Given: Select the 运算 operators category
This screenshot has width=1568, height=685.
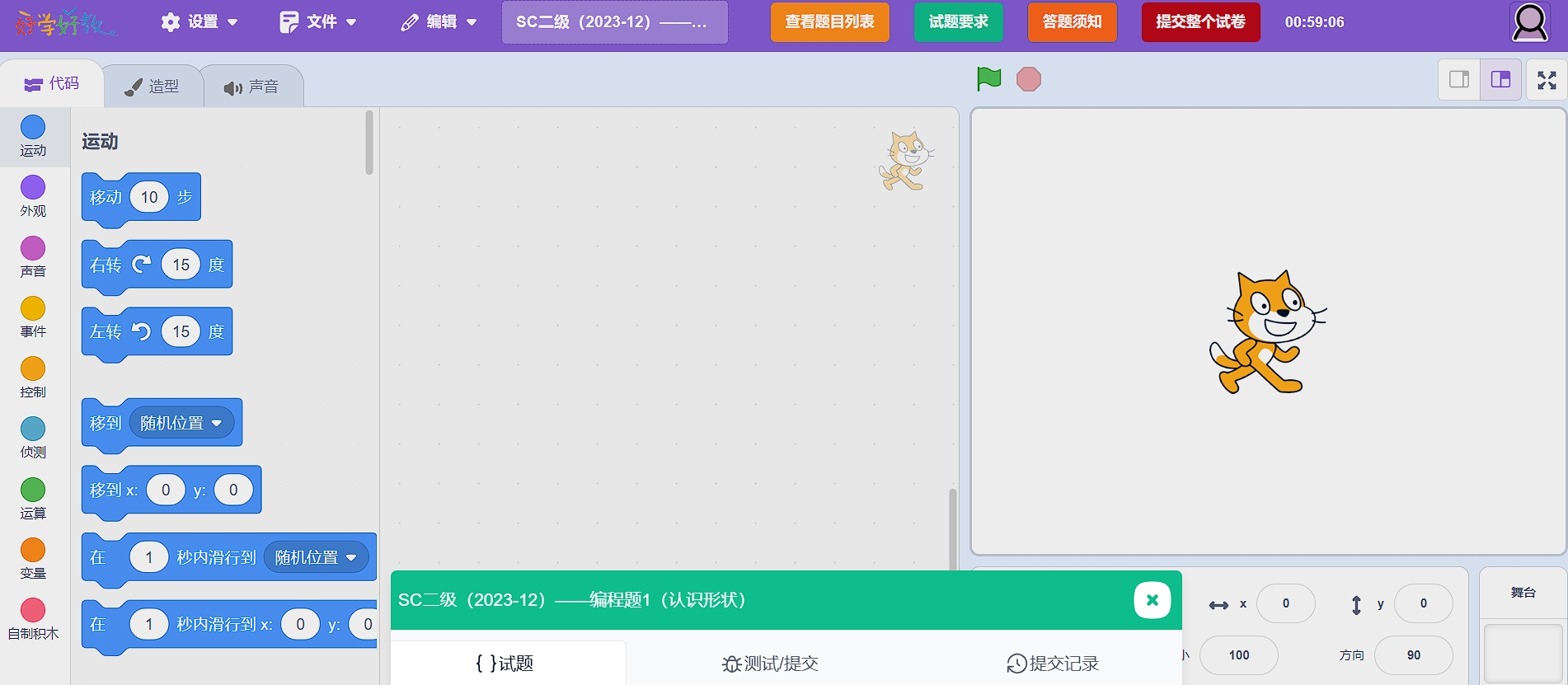Looking at the screenshot, I should tap(33, 499).
